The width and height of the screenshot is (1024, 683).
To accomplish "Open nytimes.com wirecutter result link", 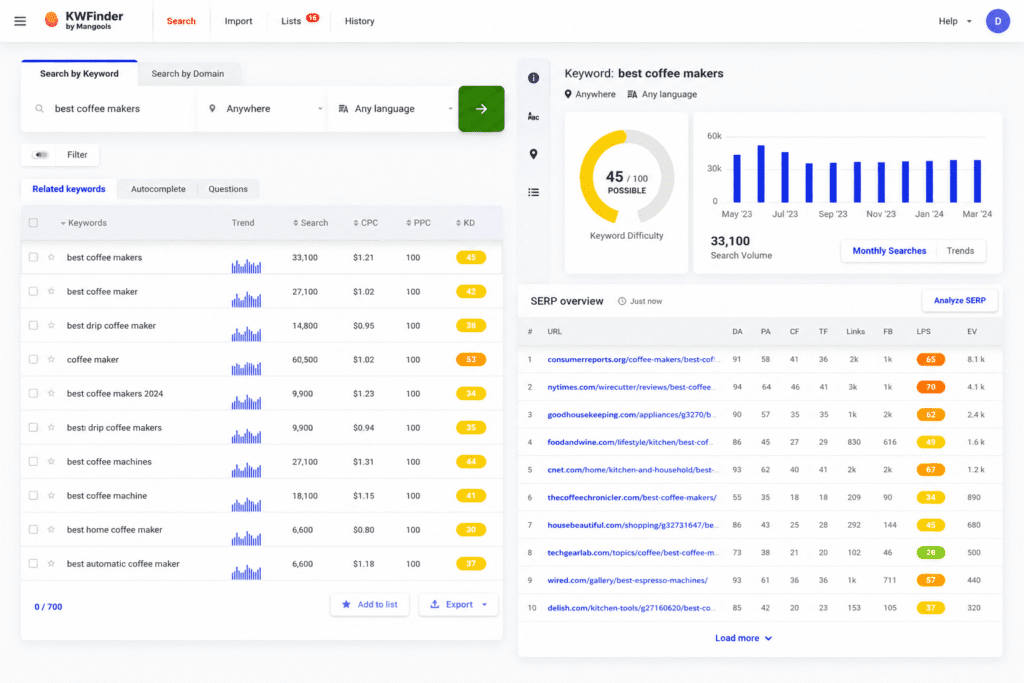I will click(x=631, y=387).
